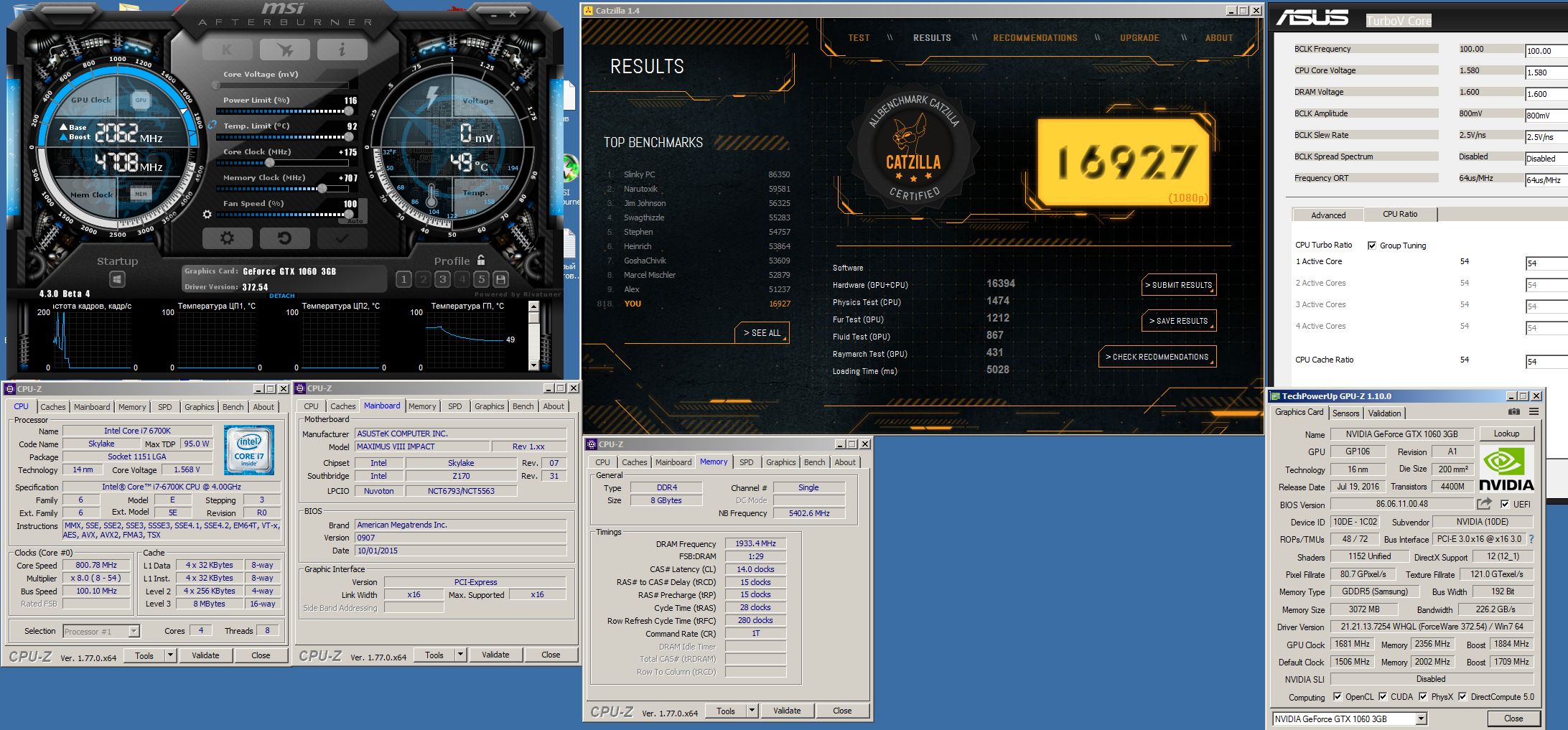Click the airplane OC scanner button in Afterburner
This screenshot has width=1568, height=730.
(x=285, y=50)
